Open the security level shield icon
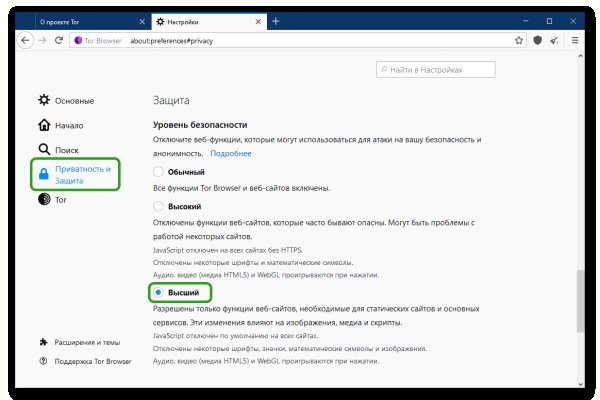Image resolution: width=600 pixels, height=400 pixels. point(538,40)
